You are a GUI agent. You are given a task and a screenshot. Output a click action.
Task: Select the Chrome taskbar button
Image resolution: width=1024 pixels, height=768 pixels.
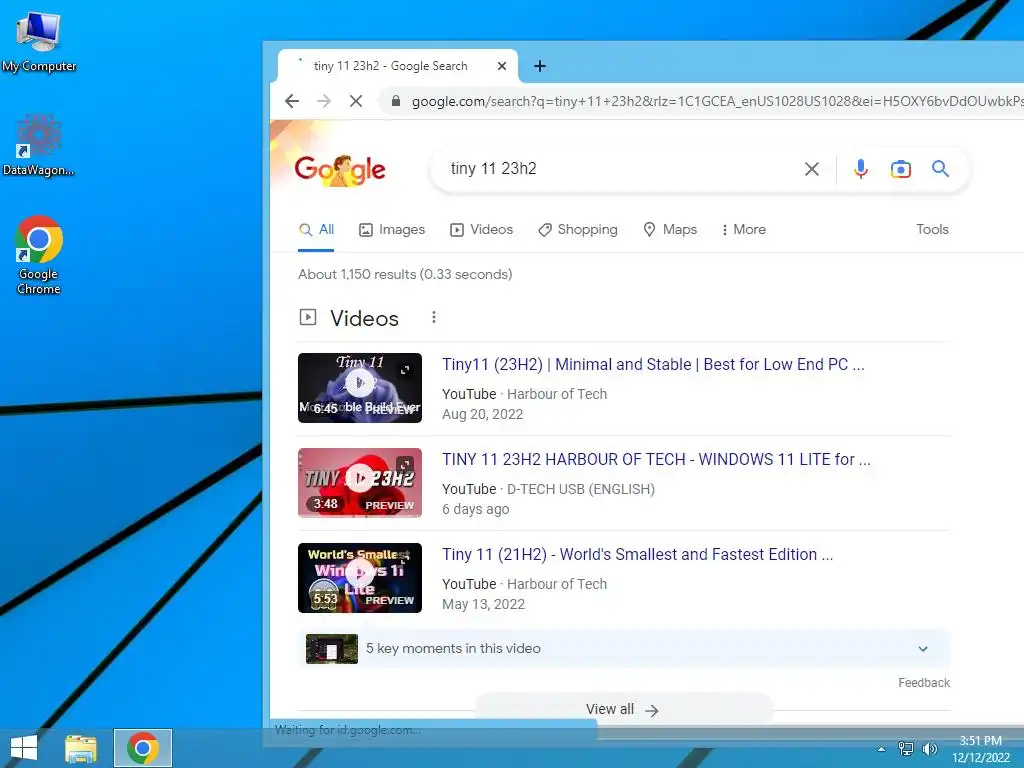(x=142, y=748)
